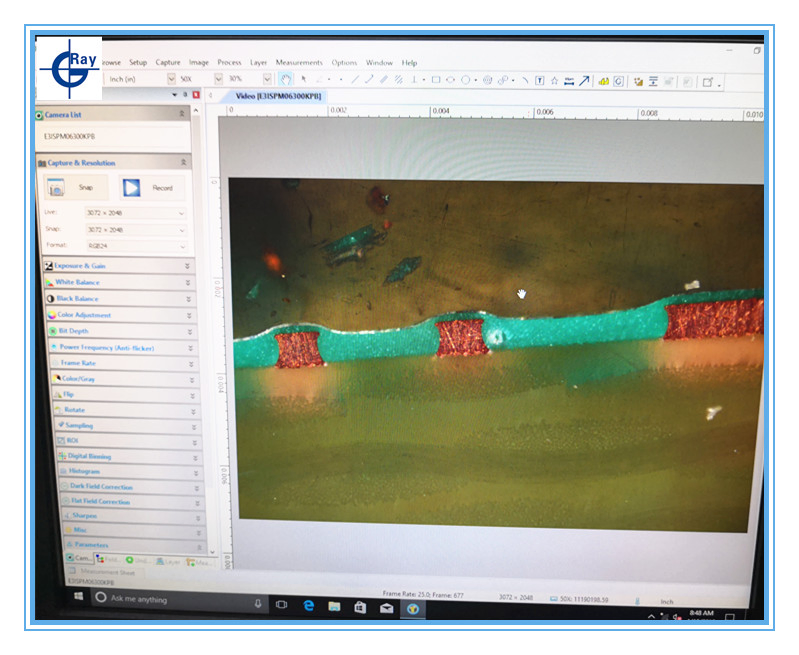The image size is (799, 655).
Task: Click the red pin icon on sidebar header
Action: coord(196,95)
